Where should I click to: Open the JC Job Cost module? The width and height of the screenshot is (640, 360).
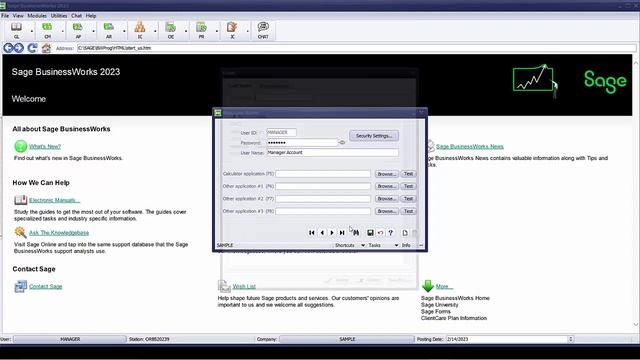pos(232,31)
